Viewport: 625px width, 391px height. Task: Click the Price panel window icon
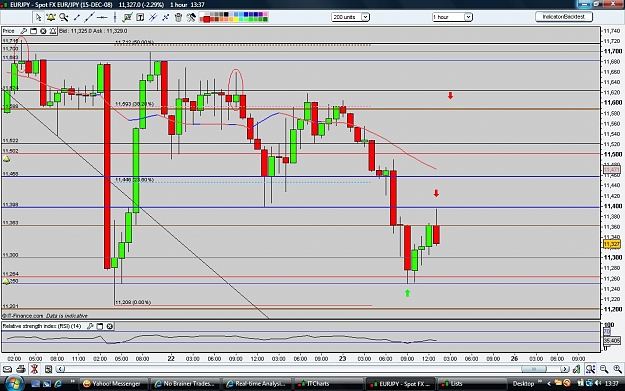33,31
